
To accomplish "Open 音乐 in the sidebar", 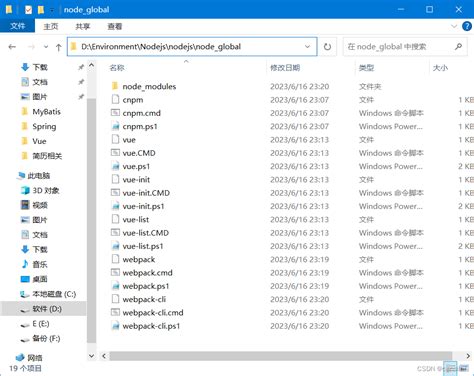I will click(40, 264).
